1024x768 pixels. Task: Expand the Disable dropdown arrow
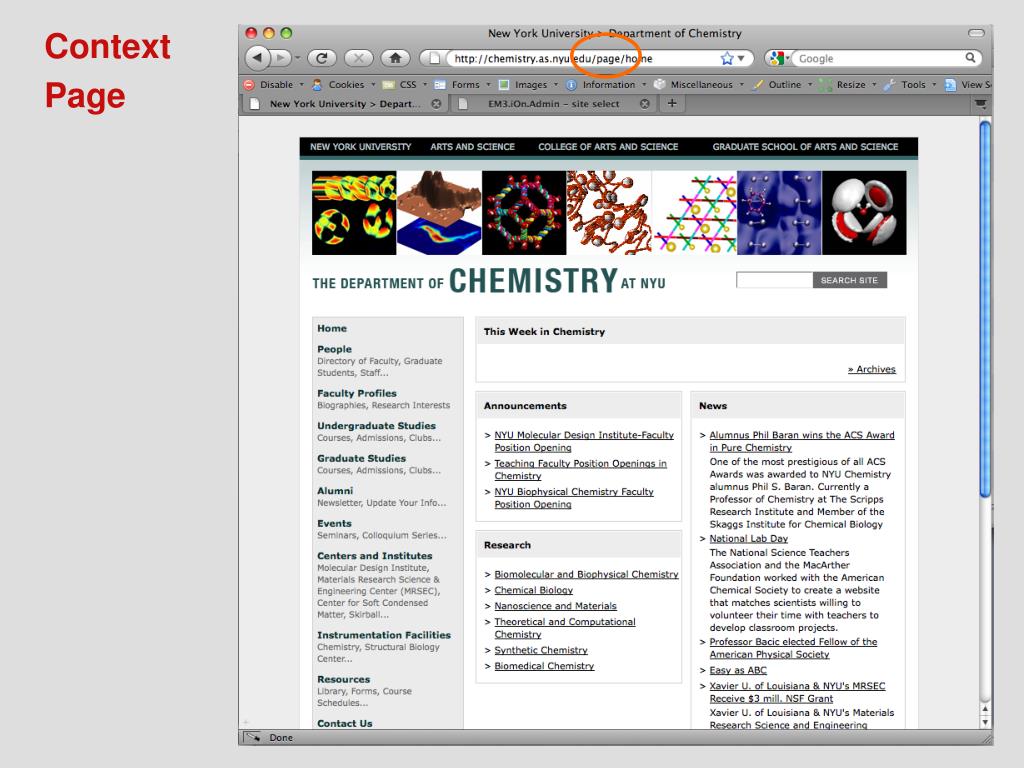302,84
